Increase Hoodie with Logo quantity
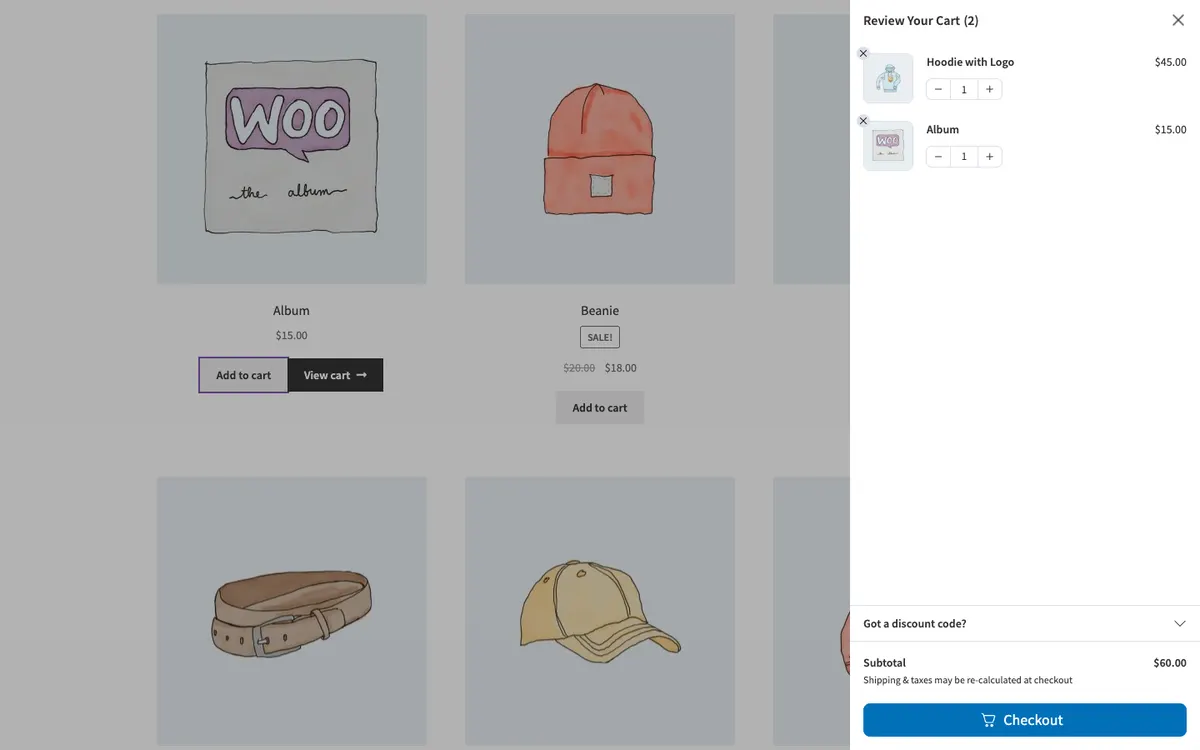1200x750 pixels. (989, 89)
